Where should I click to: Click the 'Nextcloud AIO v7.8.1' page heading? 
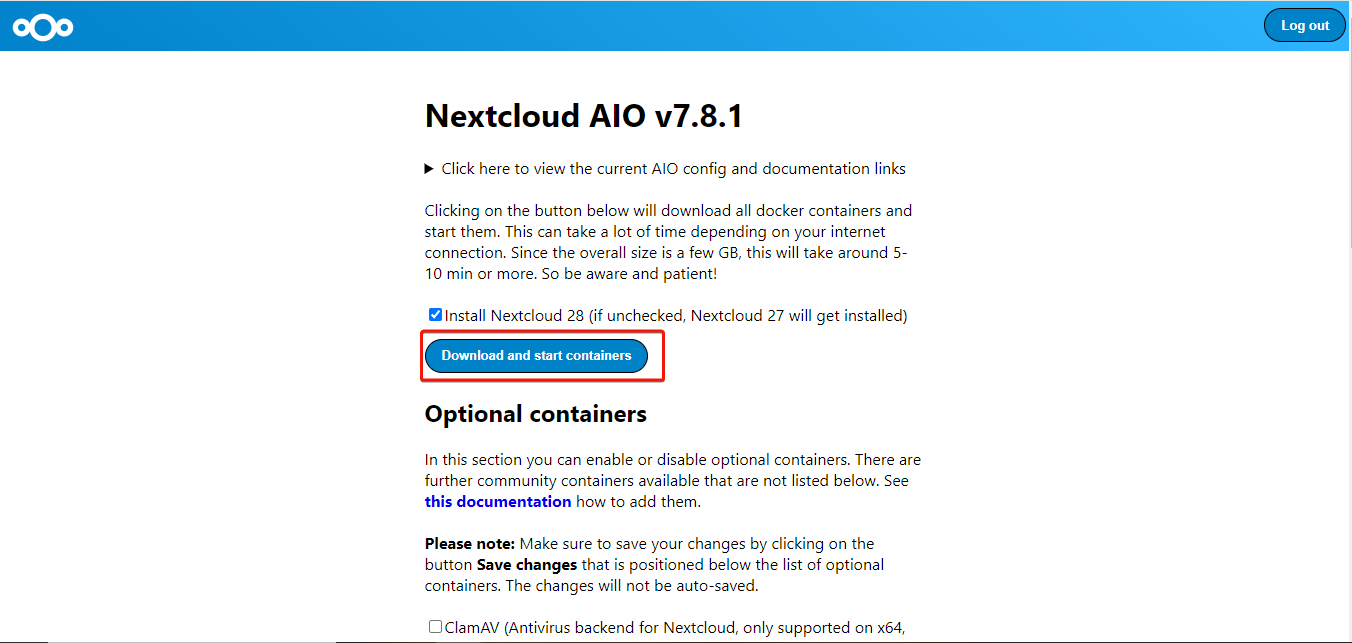[583, 117]
